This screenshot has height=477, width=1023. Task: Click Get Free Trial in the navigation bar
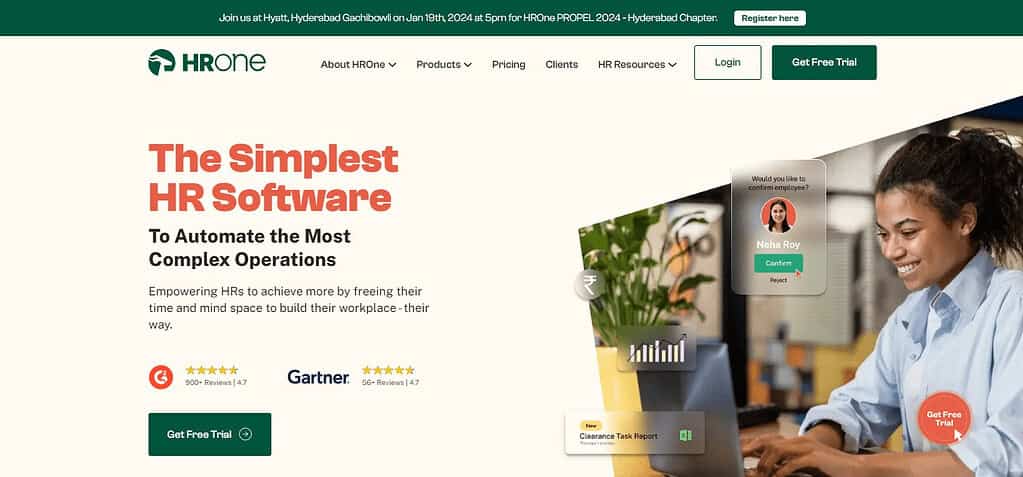pyautogui.click(x=824, y=63)
